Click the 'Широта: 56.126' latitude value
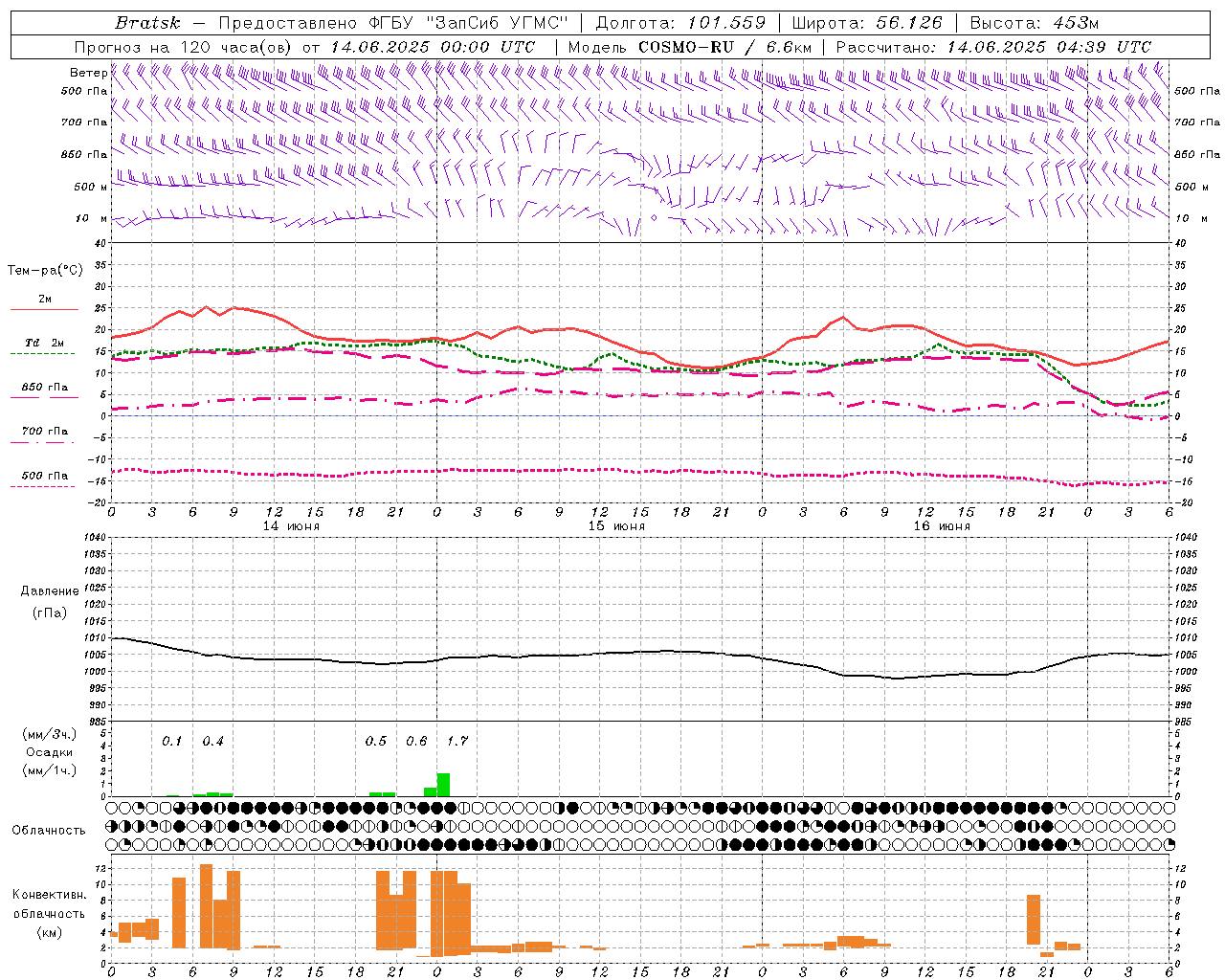Screen dimensions: 1225x980 867,23
